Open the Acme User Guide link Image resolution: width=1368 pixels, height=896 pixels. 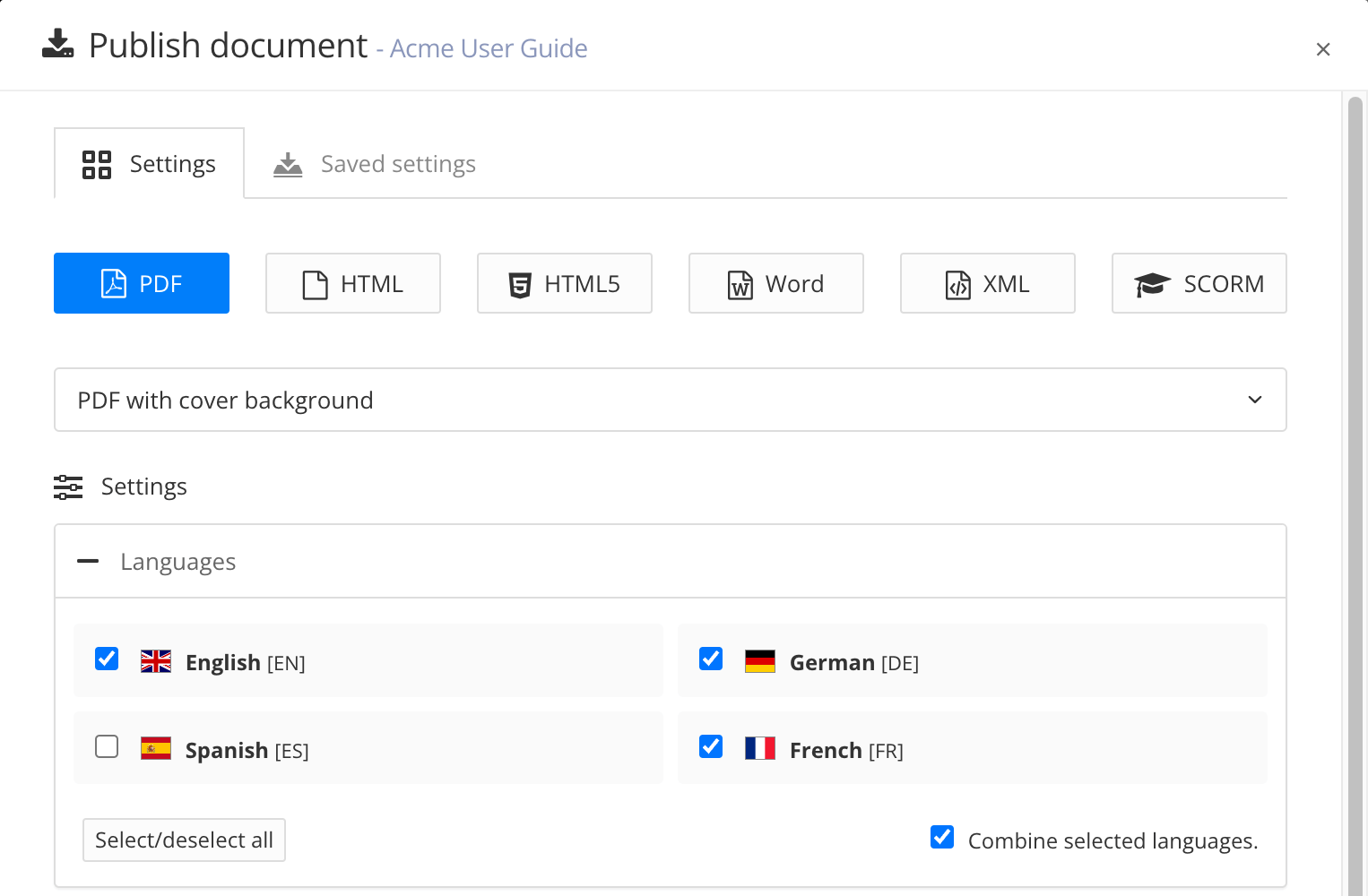tap(488, 47)
